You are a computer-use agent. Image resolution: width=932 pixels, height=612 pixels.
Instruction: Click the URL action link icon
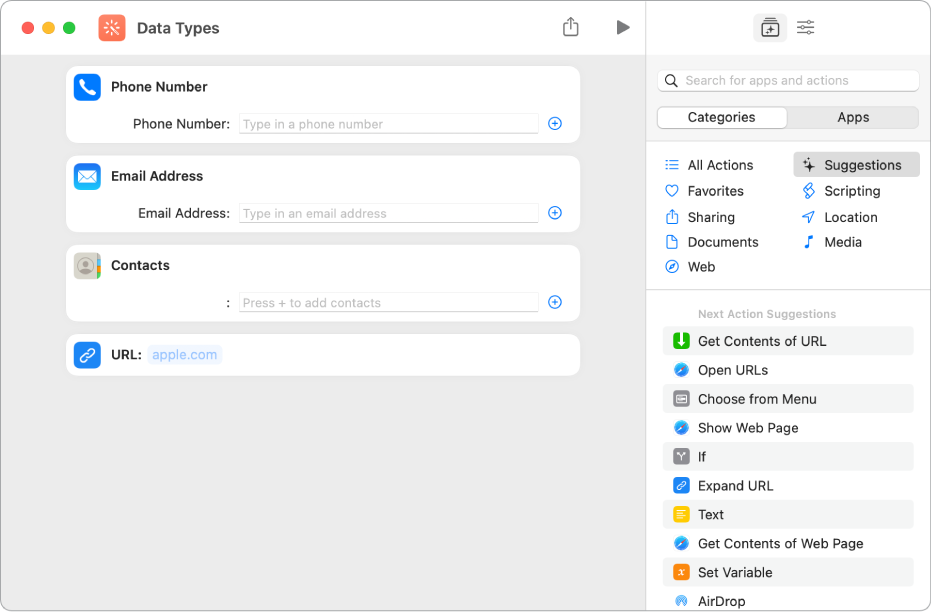(87, 355)
